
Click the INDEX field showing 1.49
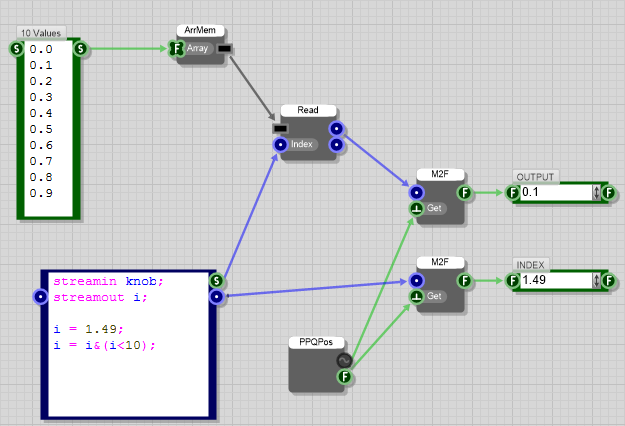(556, 281)
